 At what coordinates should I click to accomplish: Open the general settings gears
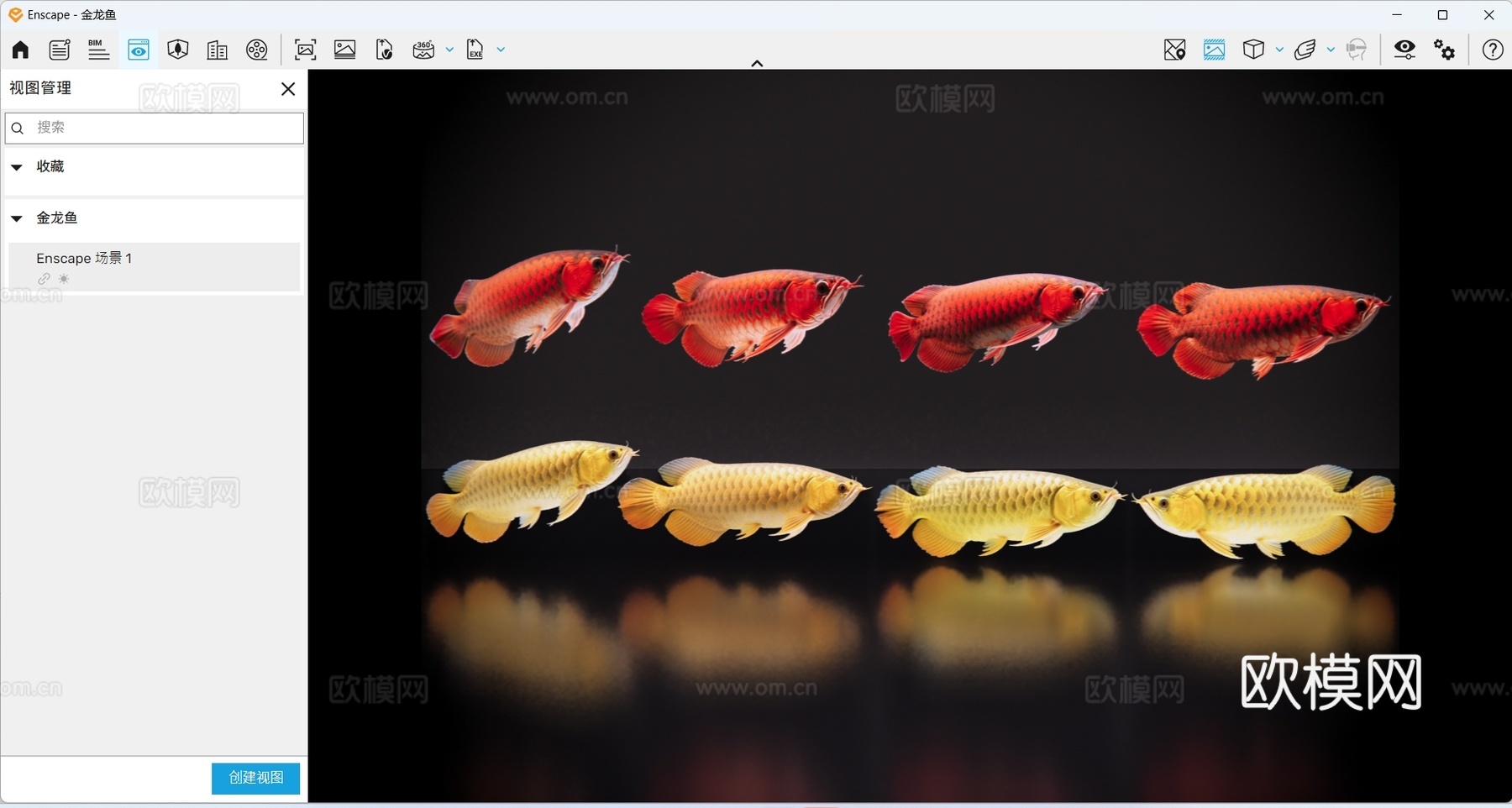1445,50
